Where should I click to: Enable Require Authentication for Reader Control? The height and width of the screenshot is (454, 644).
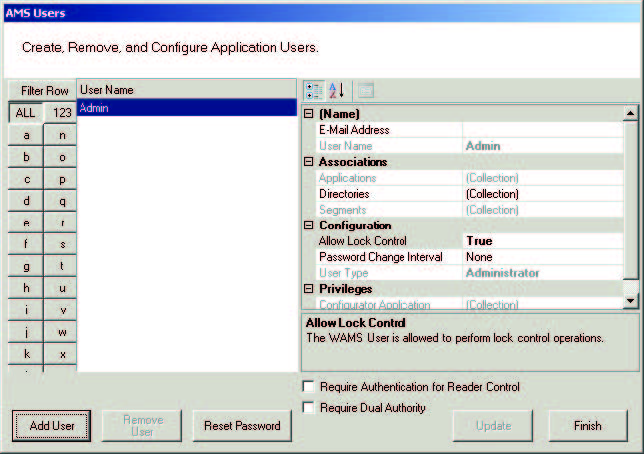(309, 387)
